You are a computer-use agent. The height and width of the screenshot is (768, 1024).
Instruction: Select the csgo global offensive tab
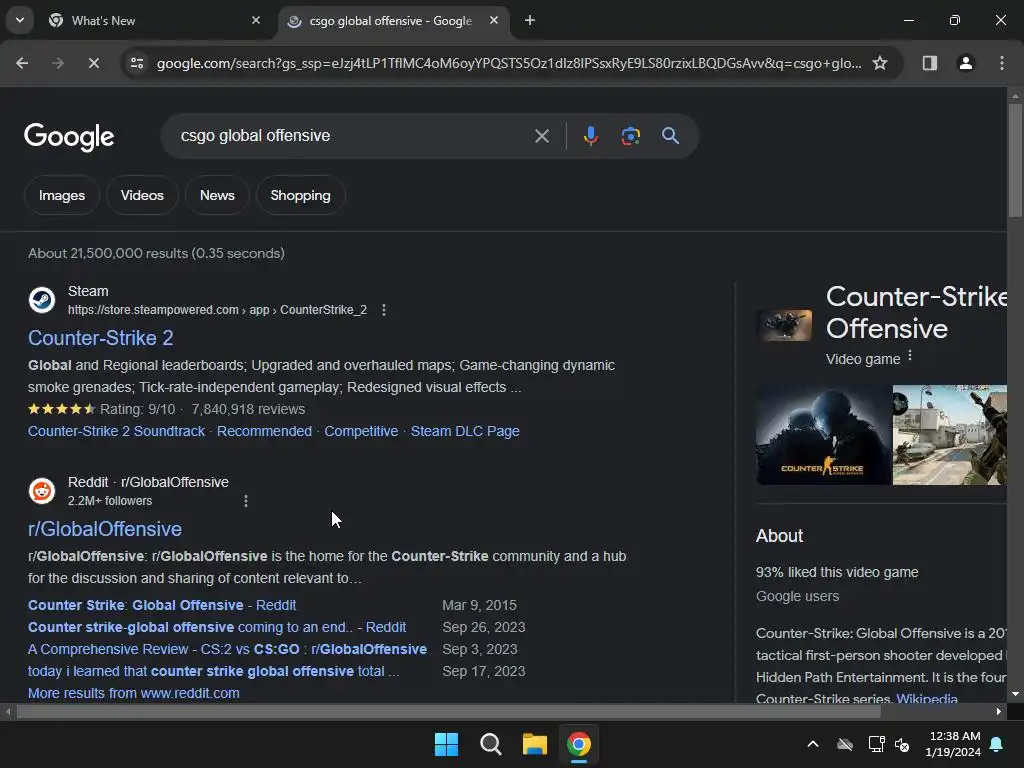[x=392, y=21]
